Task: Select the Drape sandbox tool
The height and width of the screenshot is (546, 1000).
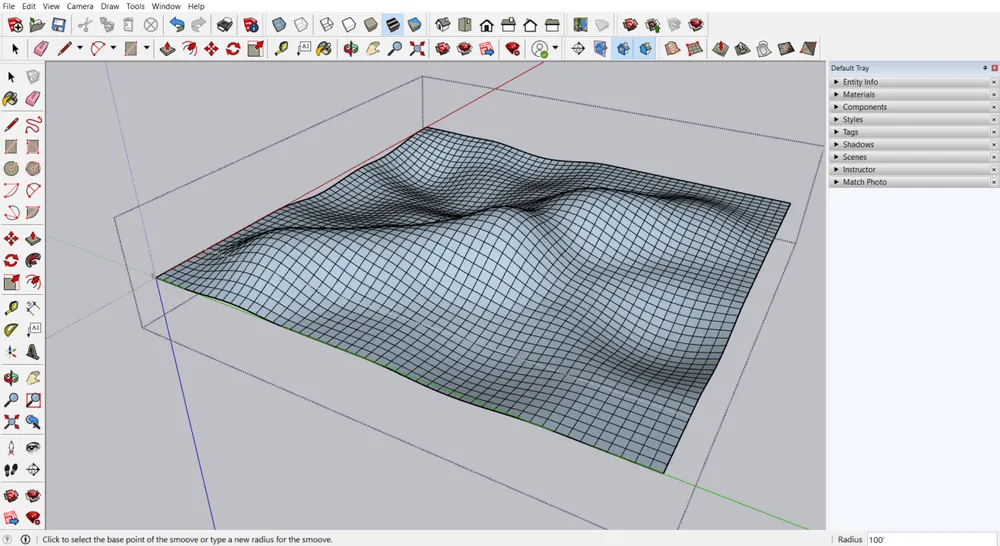Action: click(x=764, y=48)
